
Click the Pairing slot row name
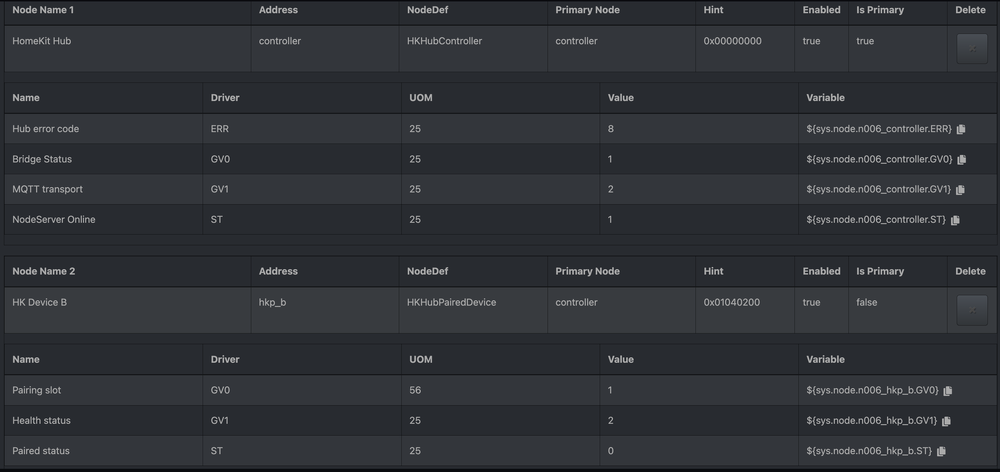coord(37,390)
